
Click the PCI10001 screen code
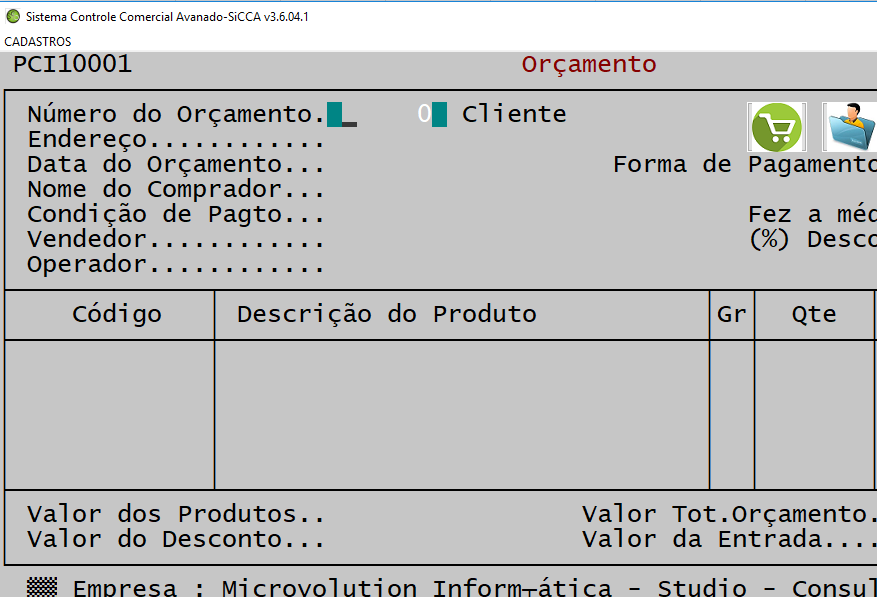73,64
